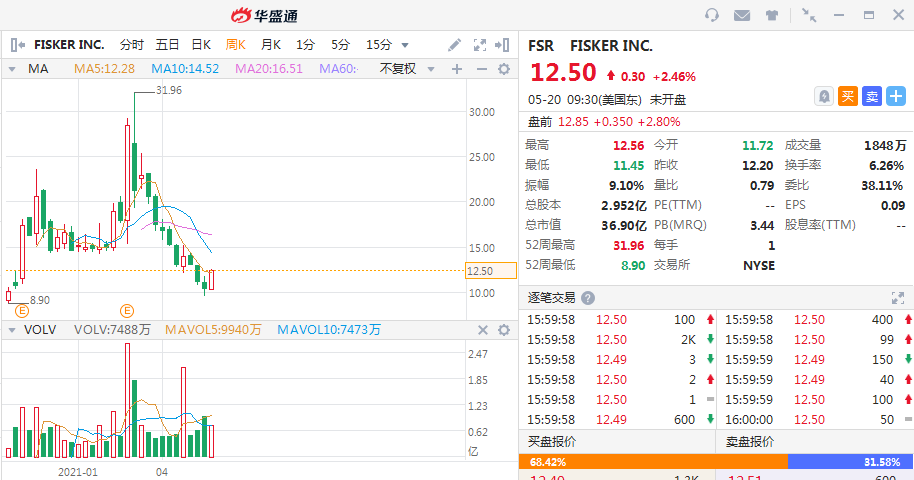Viewport: 914px width, 480px height.
Task: Click the shrink window arrows icon
Action: click(809, 15)
